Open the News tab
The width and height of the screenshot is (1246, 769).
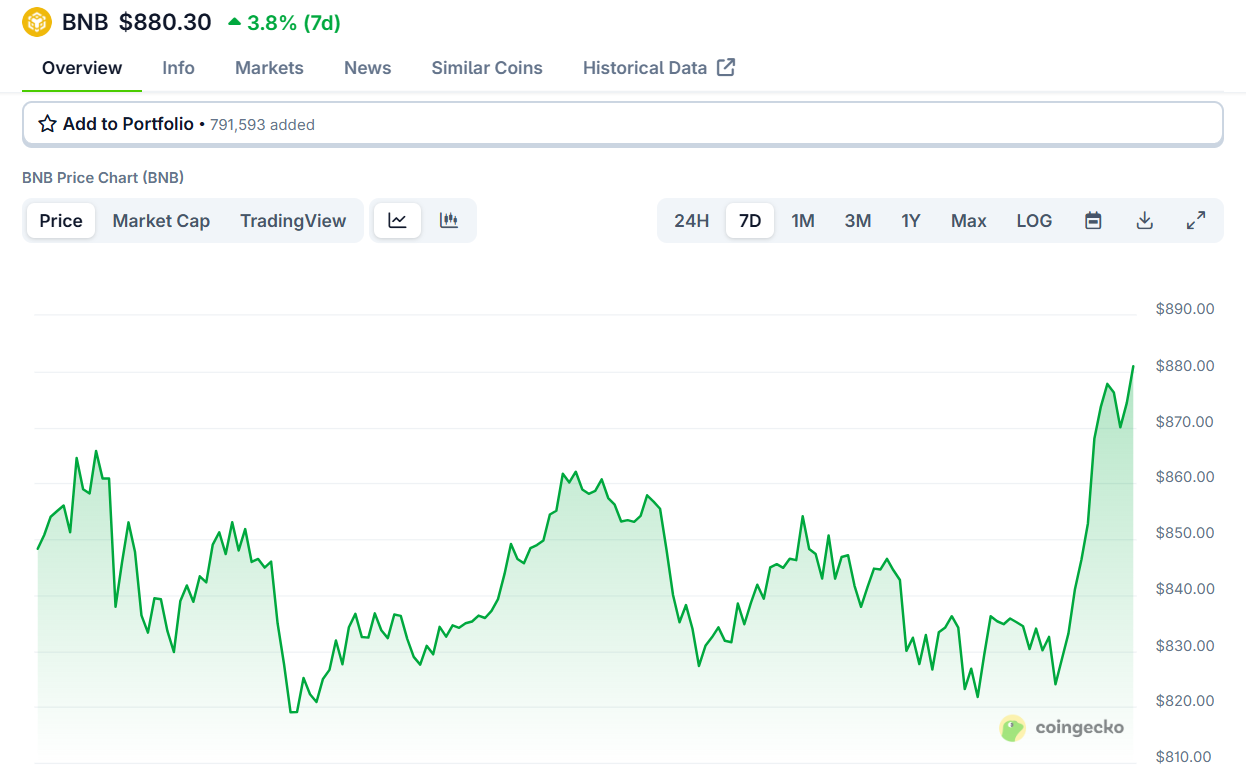(367, 68)
